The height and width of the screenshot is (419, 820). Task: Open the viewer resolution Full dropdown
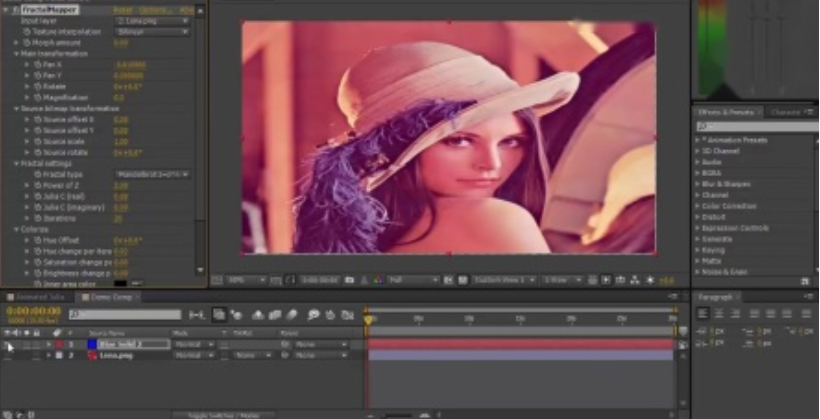point(412,280)
